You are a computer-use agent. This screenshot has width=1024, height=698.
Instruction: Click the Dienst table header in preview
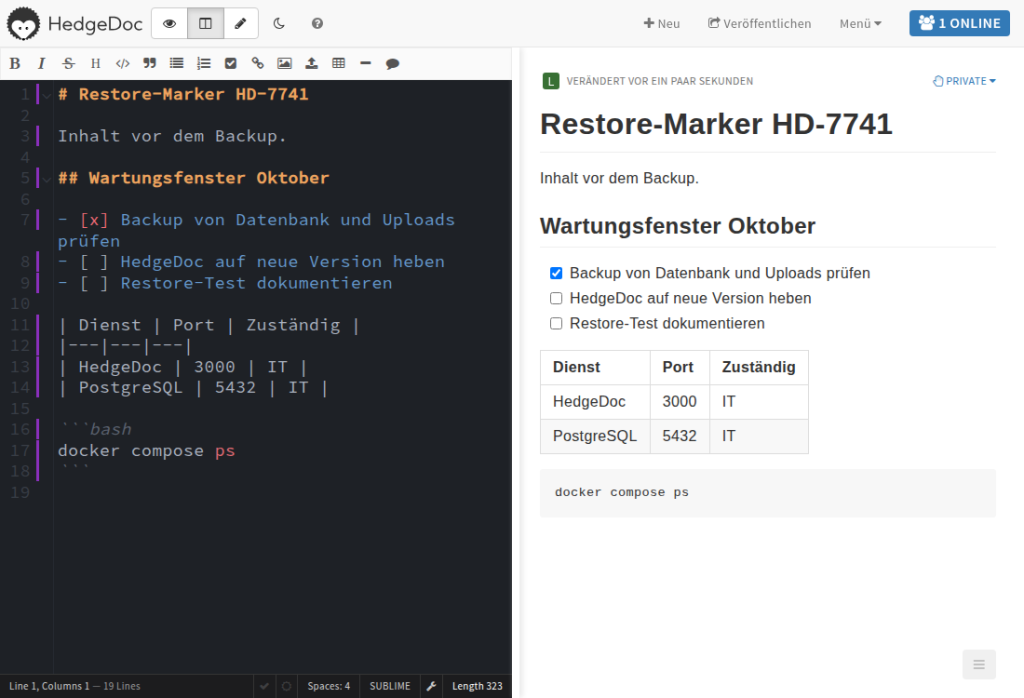[595, 368]
